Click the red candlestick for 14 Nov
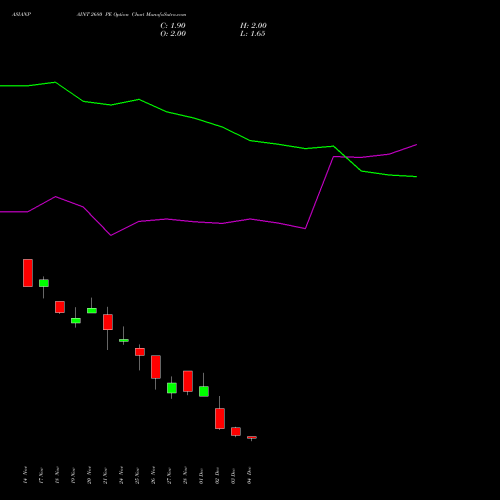The image size is (500, 500). 28,273
